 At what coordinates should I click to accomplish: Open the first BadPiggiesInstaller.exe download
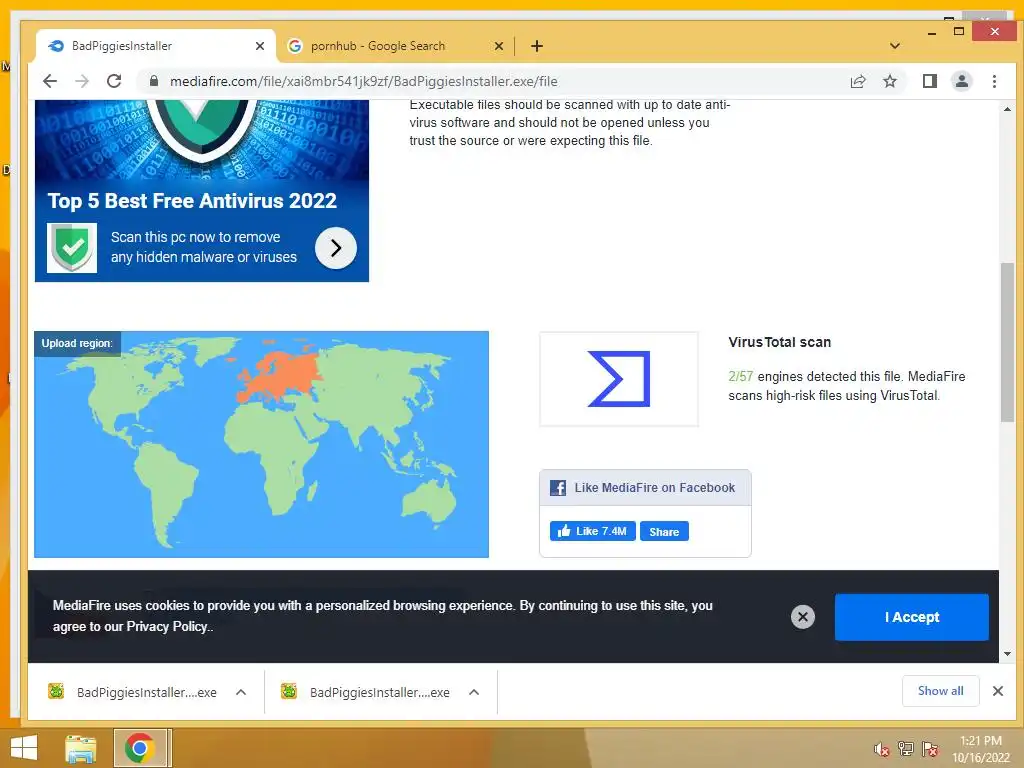pos(134,692)
